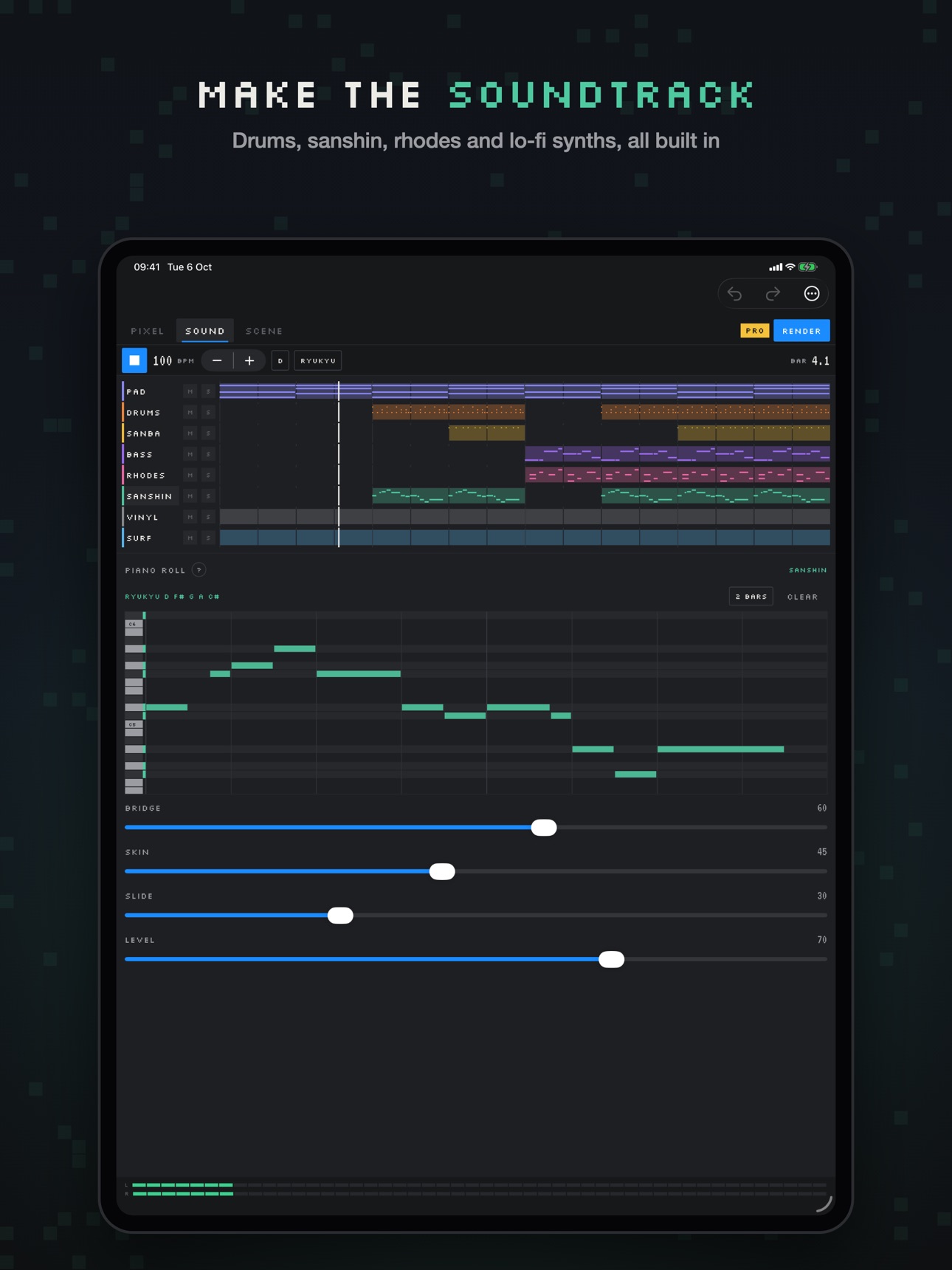Image resolution: width=952 pixels, height=1270 pixels.
Task: Open the key selector showing D
Action: point(280,360)
